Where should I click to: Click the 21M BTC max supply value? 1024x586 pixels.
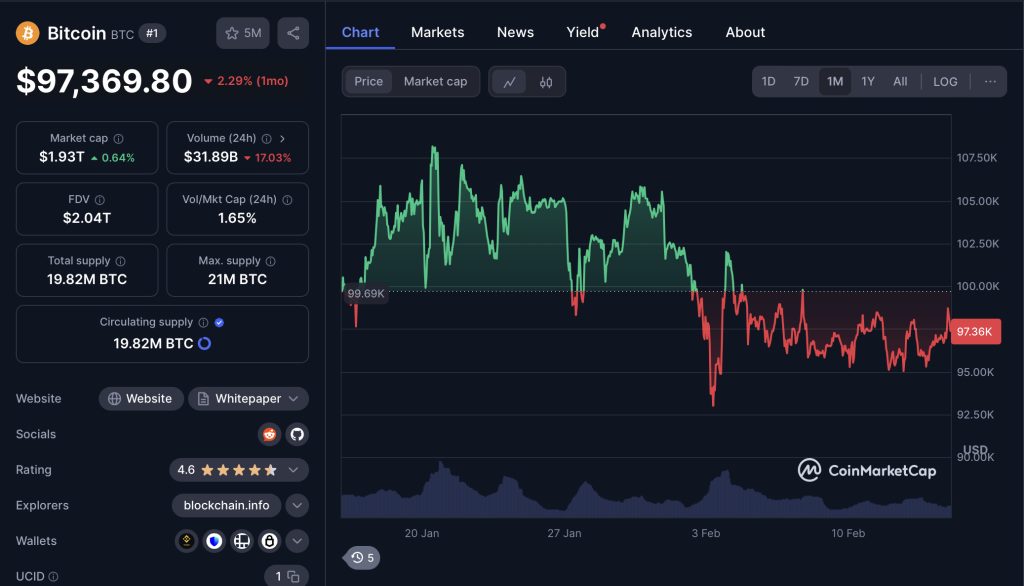pyautogui.click(x=237, y=279)
